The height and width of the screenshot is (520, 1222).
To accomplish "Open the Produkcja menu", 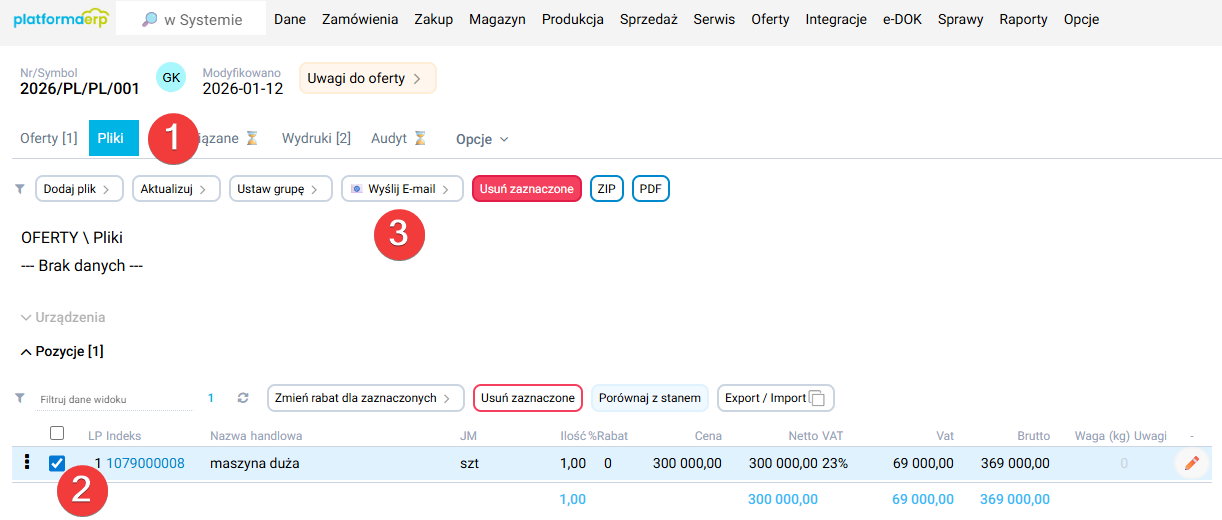I will pos(573,19).
